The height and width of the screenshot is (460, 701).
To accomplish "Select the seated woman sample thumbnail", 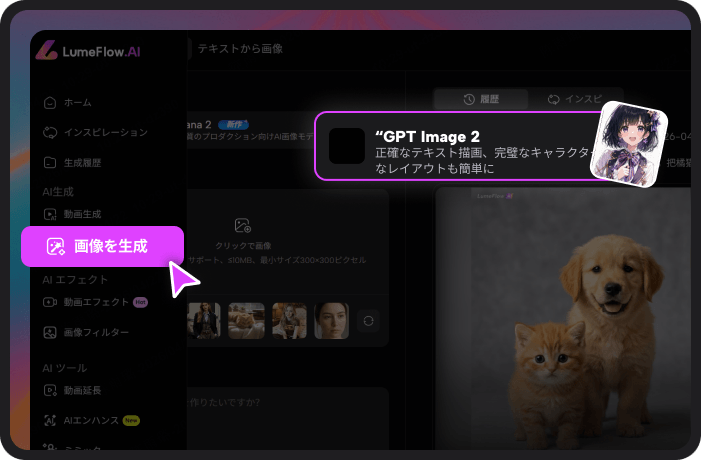I will click(289, 321).
